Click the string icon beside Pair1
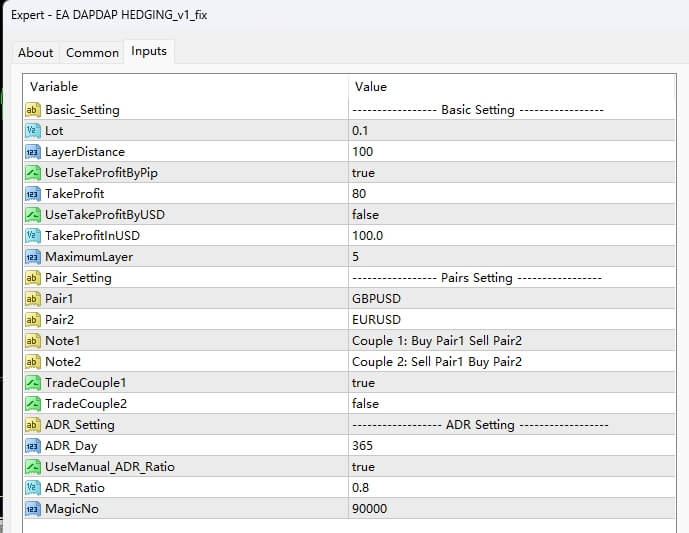Screen dimensions: 689x533 pyautogui.click(x=33, y=299)
